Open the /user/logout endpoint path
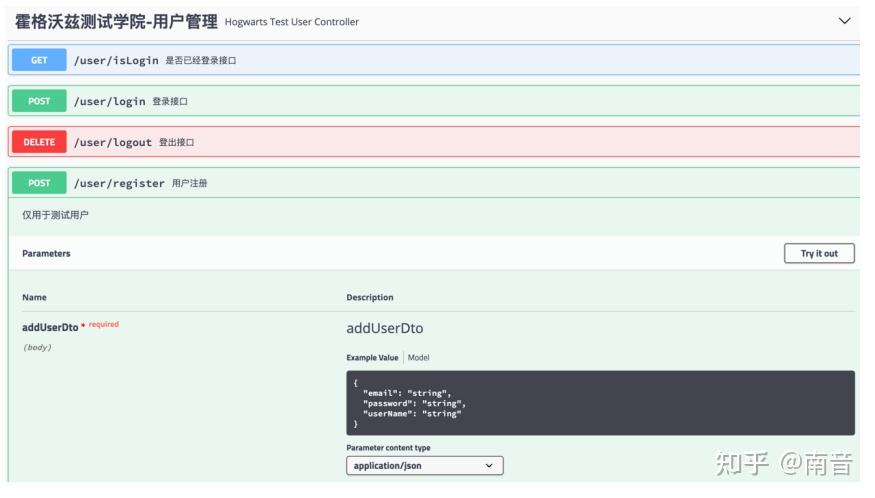Screen dimensions: 875x498 (x=113, y=142)
